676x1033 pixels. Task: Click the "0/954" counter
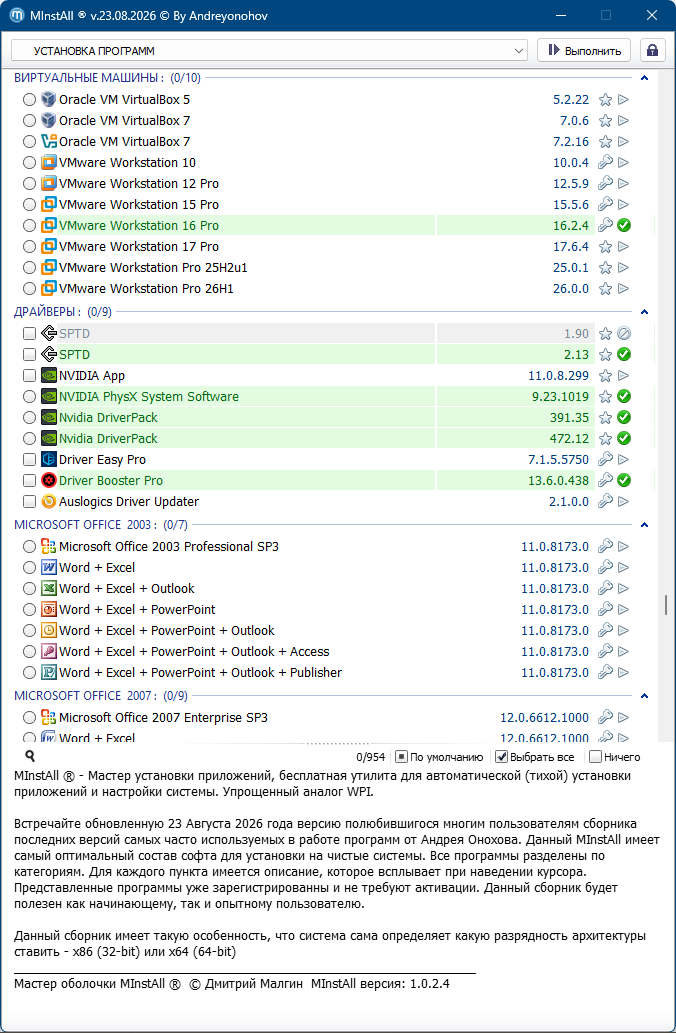pyautogui.click(x=370, y=757)
